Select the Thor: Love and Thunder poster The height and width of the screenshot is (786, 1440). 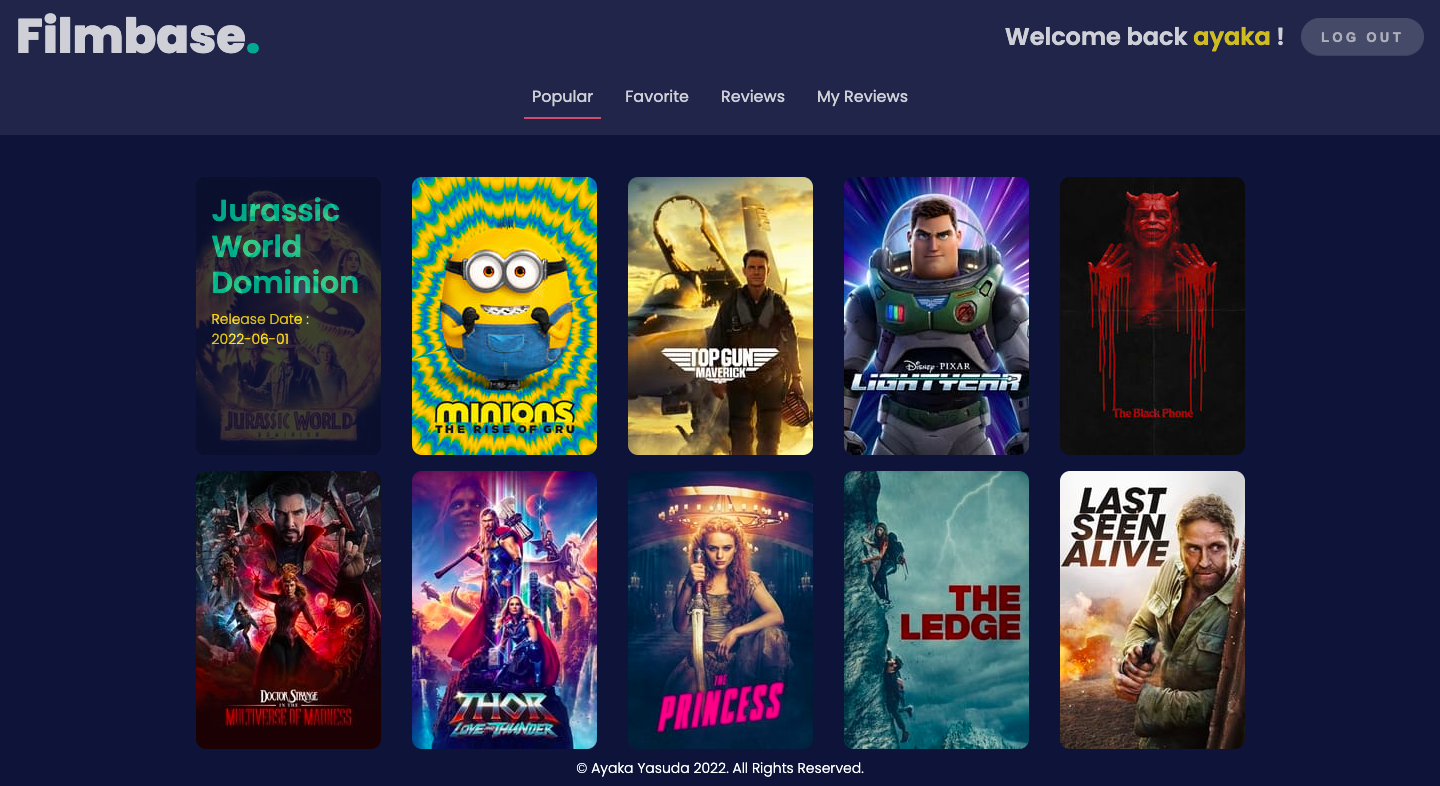point(504,610)
